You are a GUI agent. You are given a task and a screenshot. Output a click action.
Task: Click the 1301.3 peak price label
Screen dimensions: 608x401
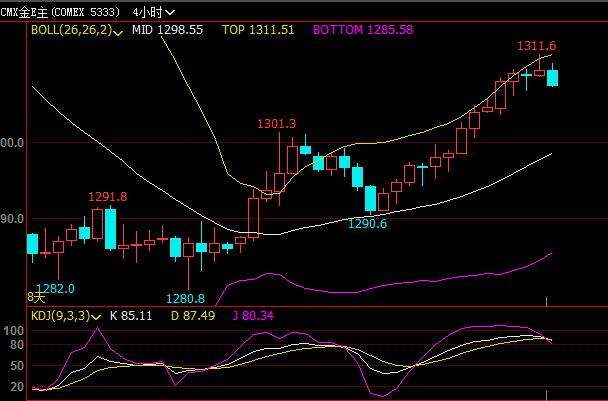pos(276,124)
